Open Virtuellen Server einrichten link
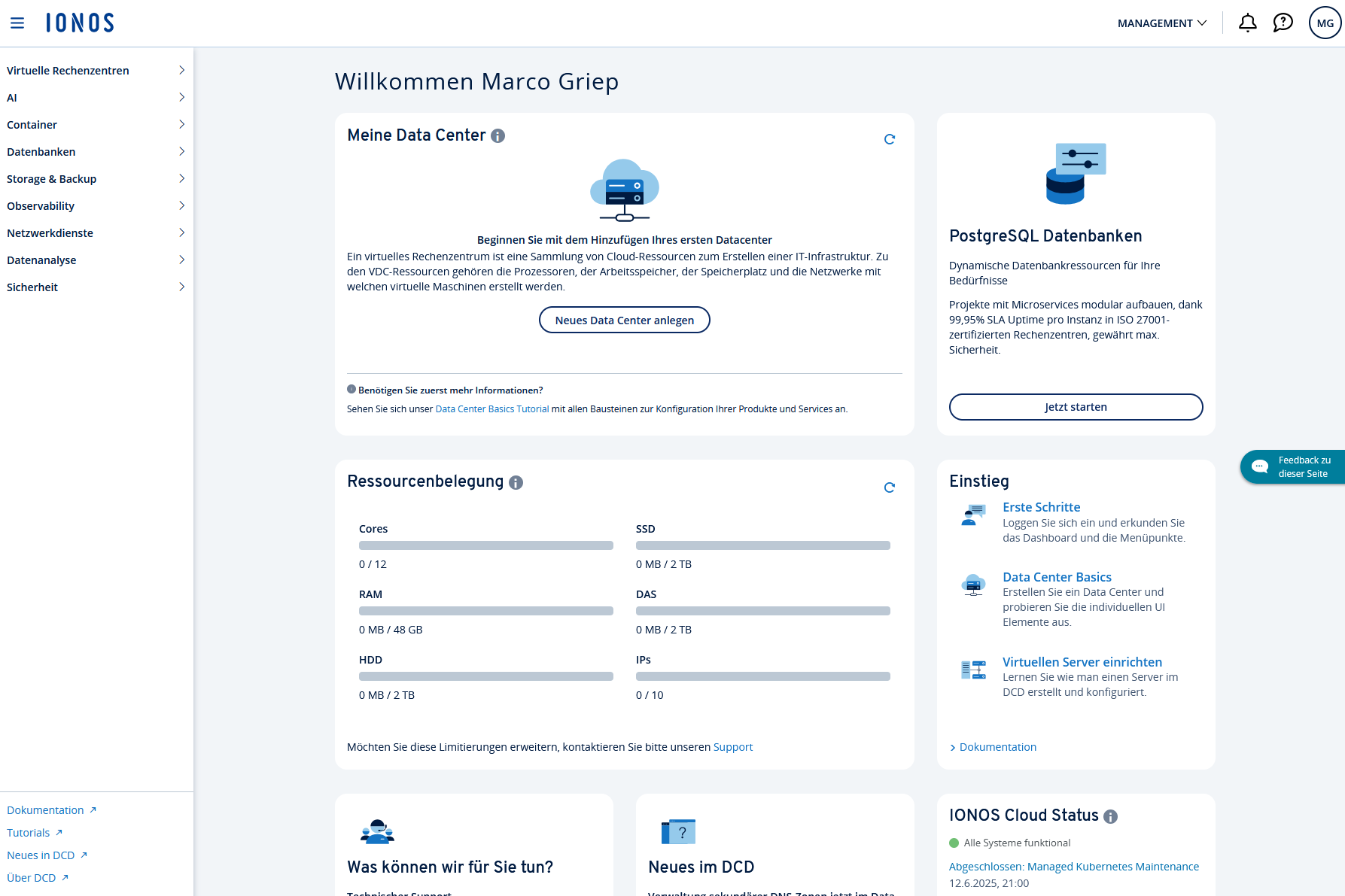 1082,662
